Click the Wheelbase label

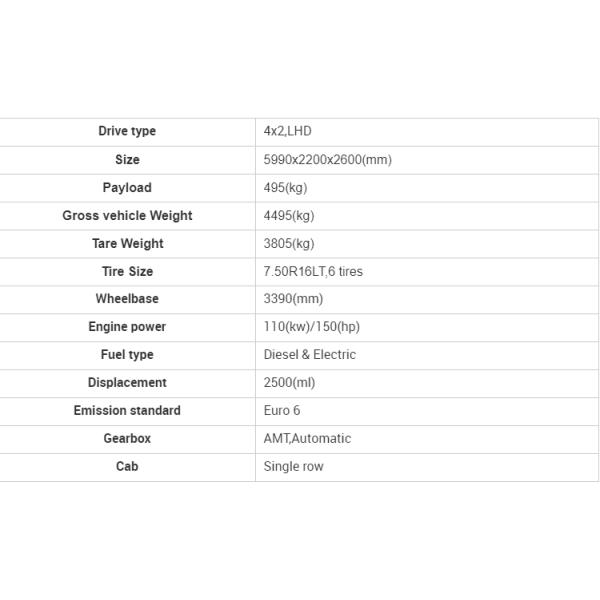point(127,299)
